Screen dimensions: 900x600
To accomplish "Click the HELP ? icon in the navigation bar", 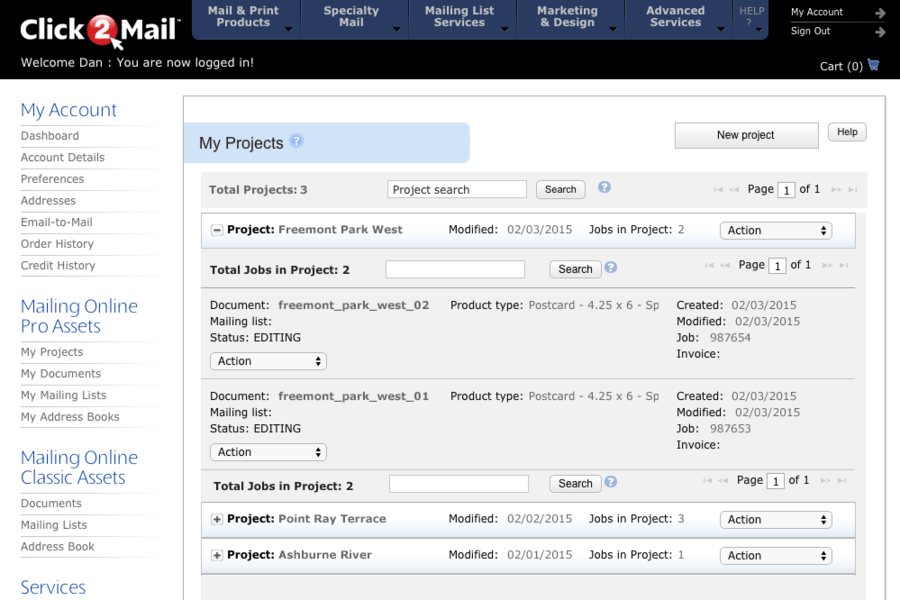I will (751, 16).
